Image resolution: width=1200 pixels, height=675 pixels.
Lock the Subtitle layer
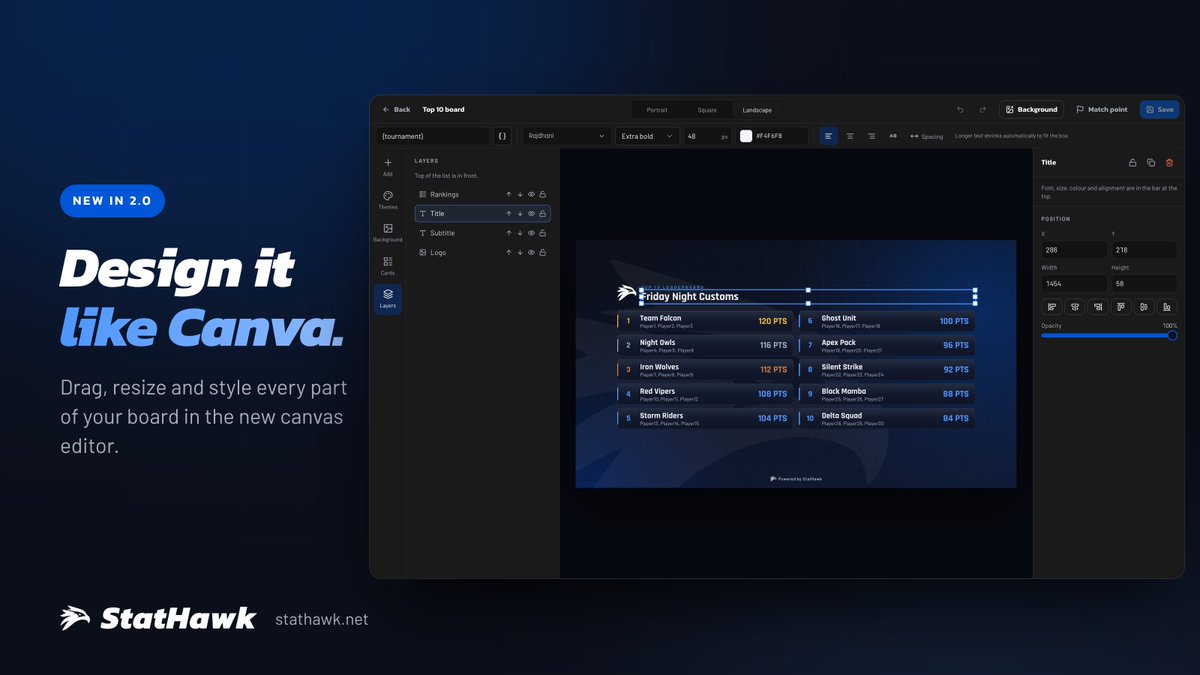pos(543,233)
